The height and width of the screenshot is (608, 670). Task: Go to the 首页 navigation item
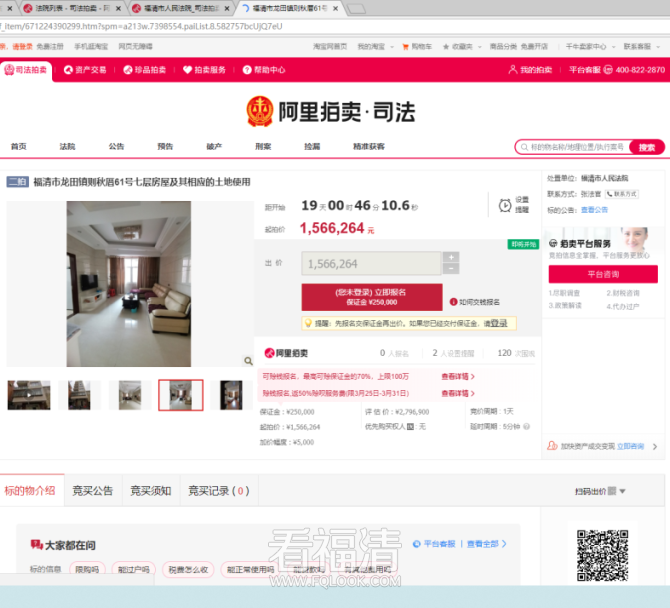(19, 147)
